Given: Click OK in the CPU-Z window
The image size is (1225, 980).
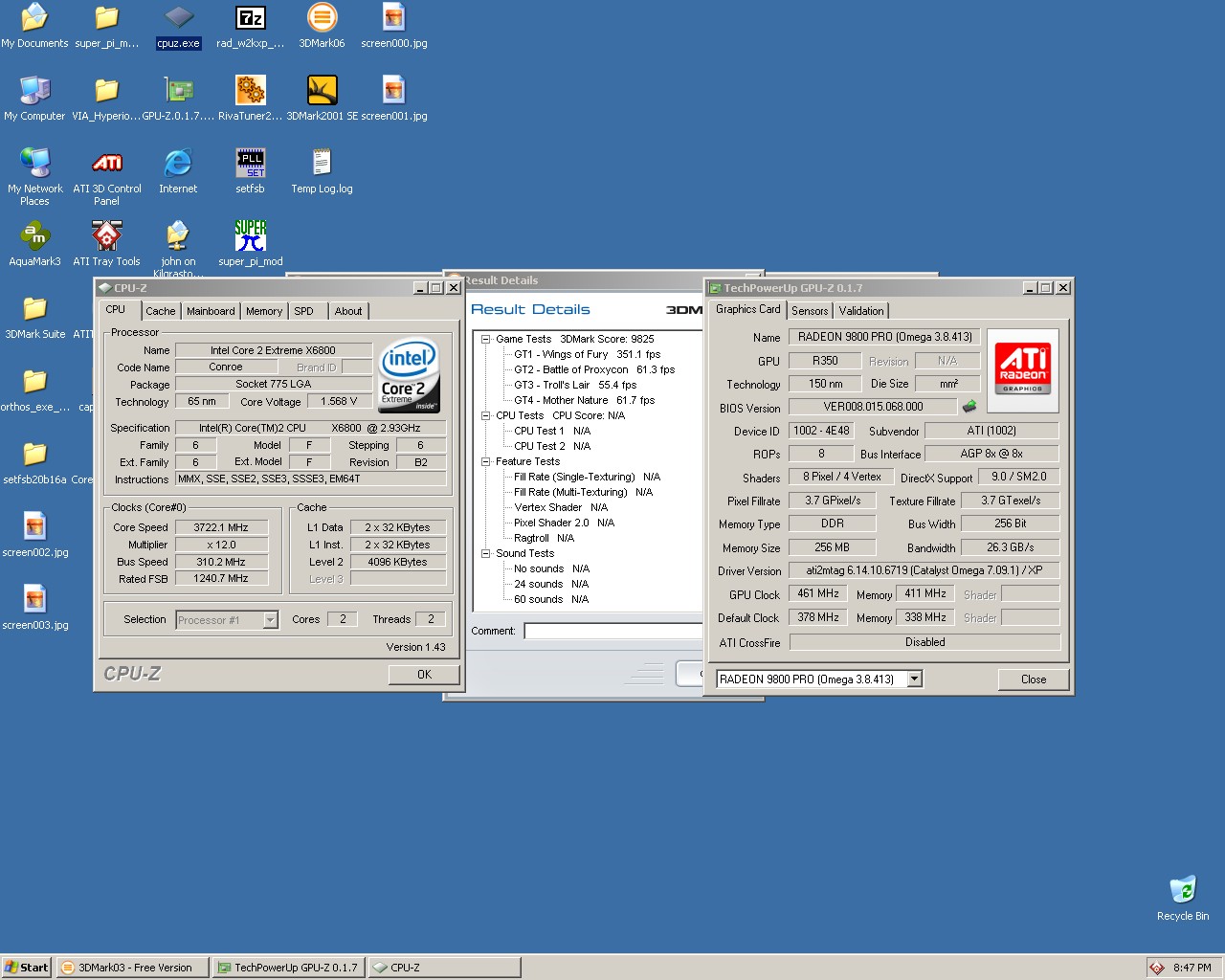Looking at the screenshot, I should (424, 675).
